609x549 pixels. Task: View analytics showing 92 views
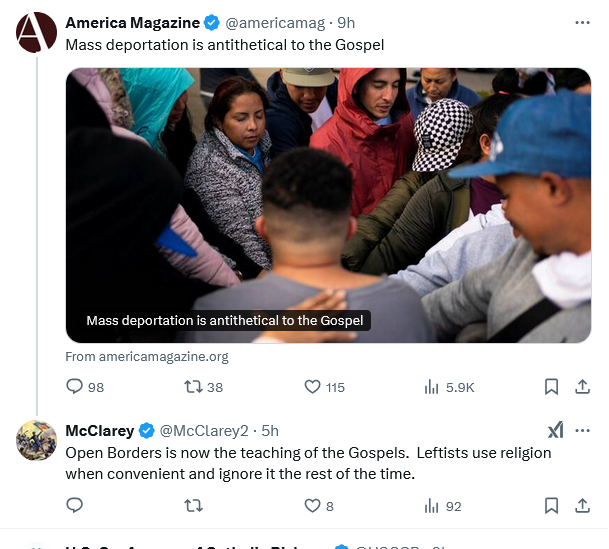point(443,506)
